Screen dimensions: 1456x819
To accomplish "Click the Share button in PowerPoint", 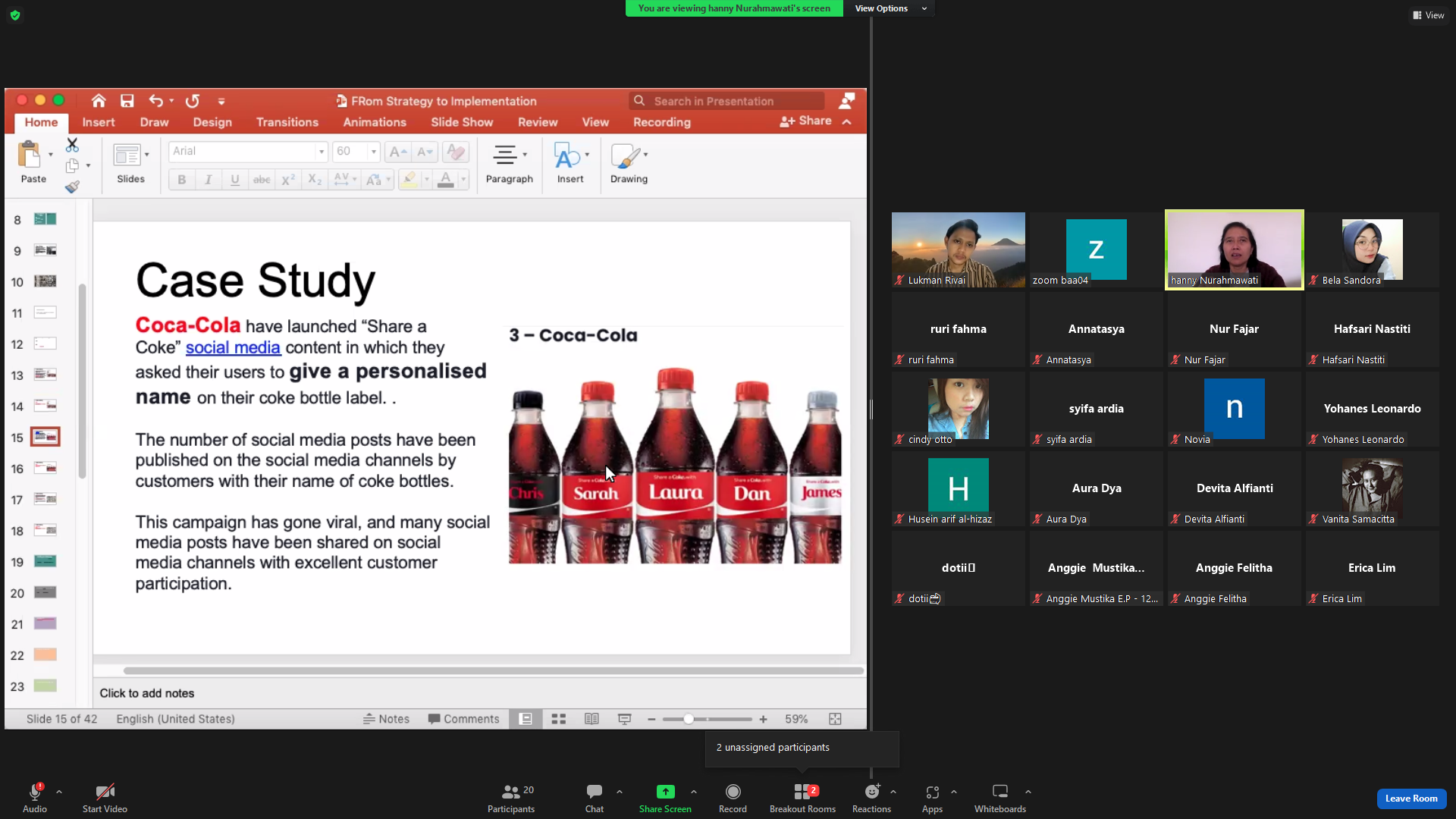I will point(805,121).
